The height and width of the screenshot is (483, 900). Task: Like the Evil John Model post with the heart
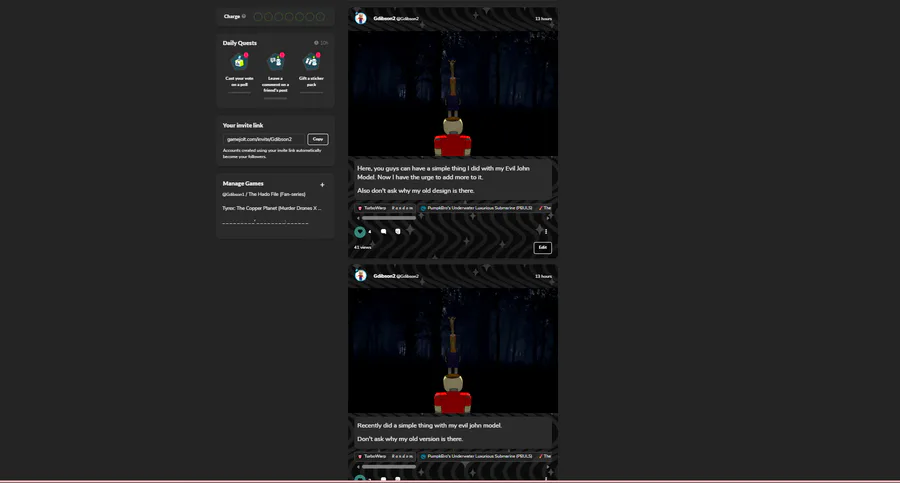point(360,231)
